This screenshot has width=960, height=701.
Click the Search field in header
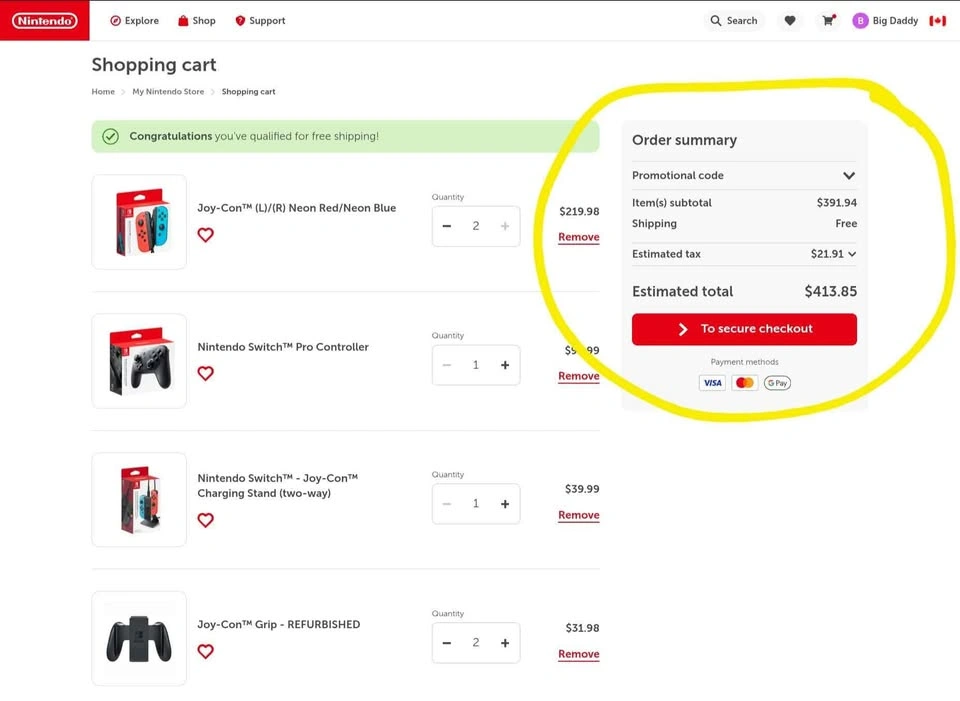[x=734, y=21]
